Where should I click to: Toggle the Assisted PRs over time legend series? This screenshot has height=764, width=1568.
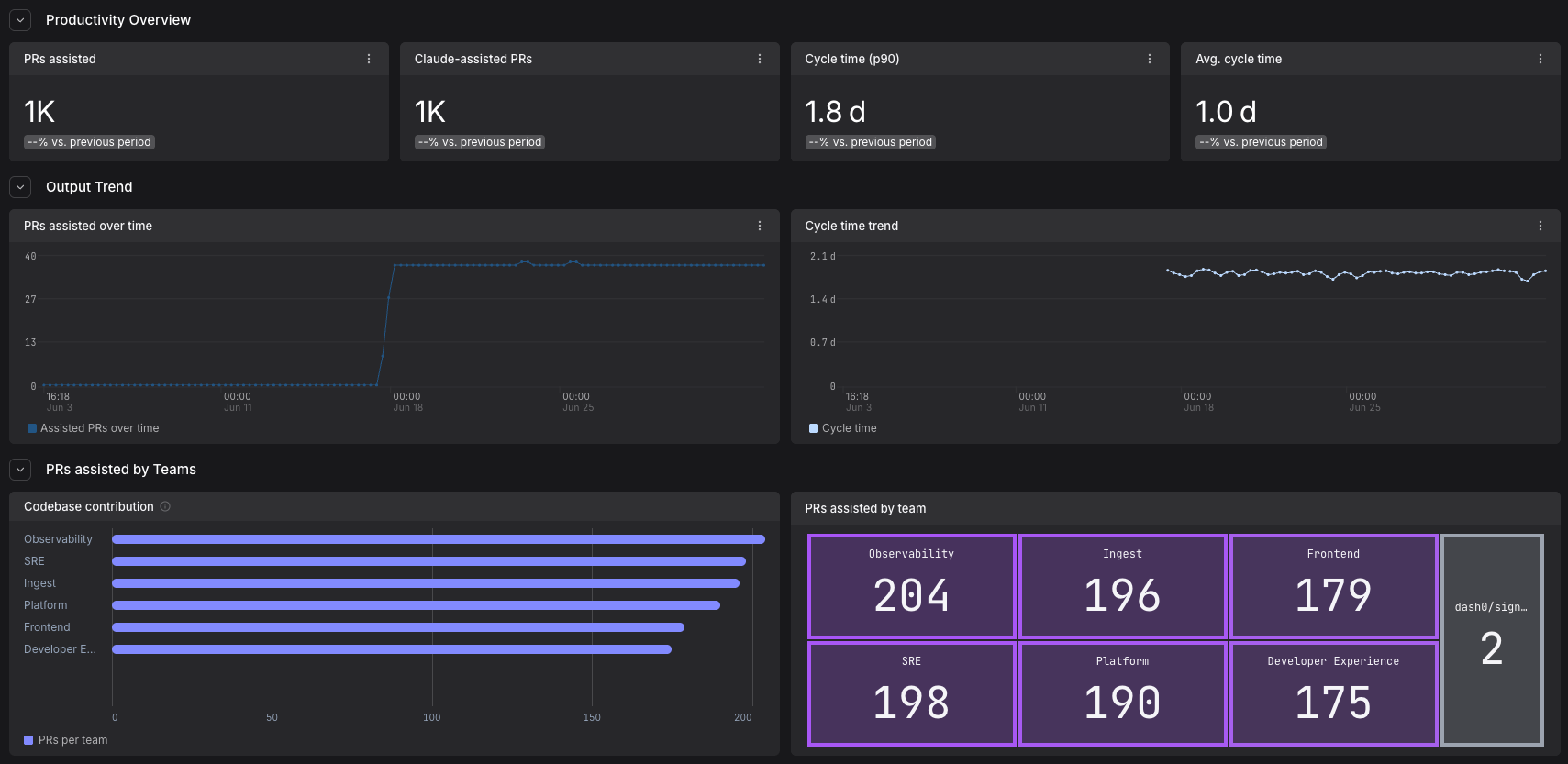94,428
